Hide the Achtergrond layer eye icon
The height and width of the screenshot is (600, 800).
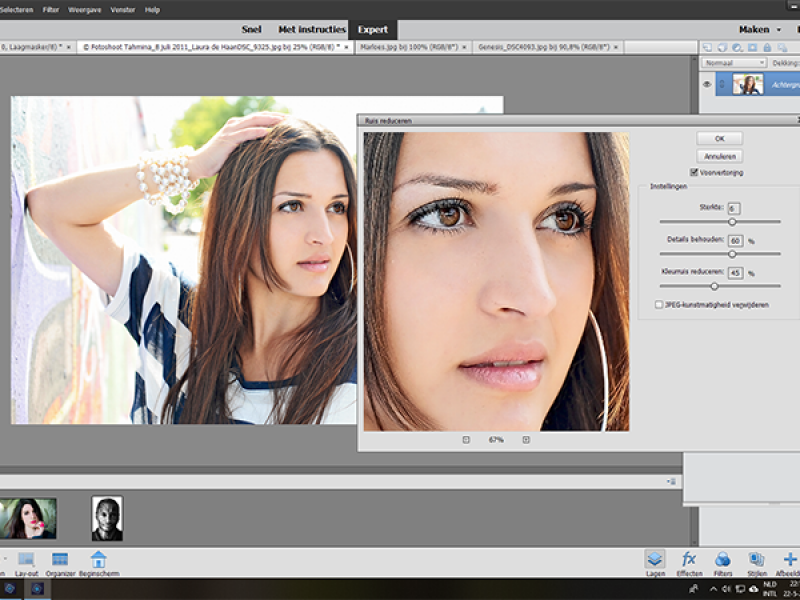[707, 85]
